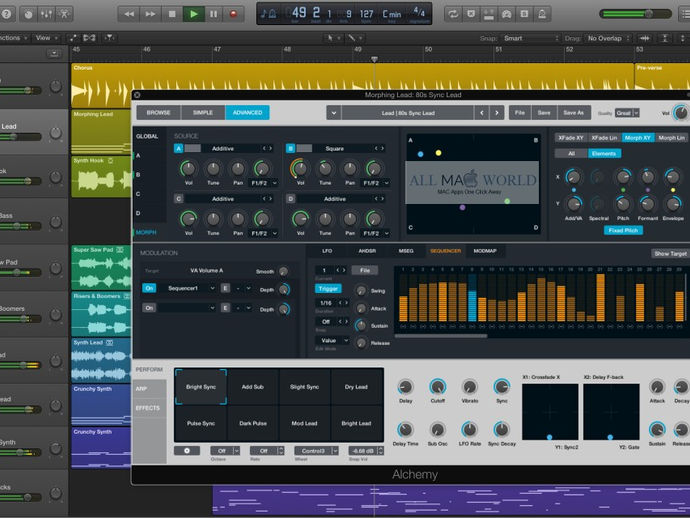The image size is (690, 518).
Task: Switch to the MSEG modulation tab
Action: point(406,251)
